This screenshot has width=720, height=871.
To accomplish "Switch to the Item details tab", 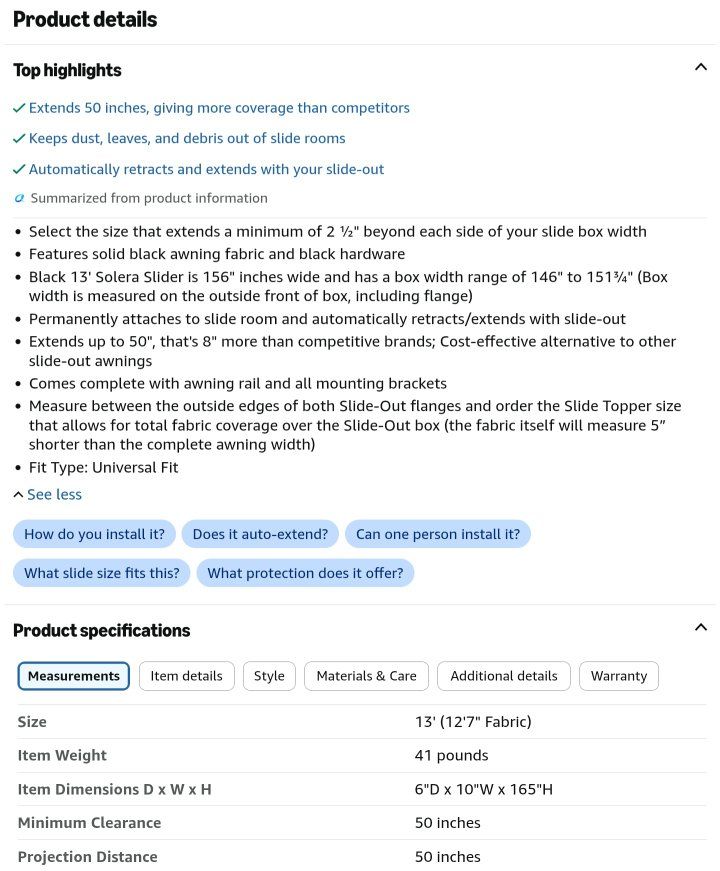I will point(187,676).
